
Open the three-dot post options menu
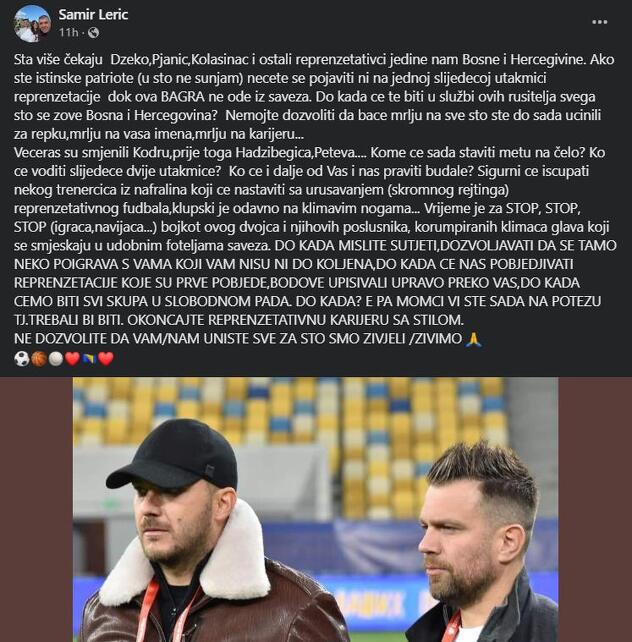coord(600,22)
